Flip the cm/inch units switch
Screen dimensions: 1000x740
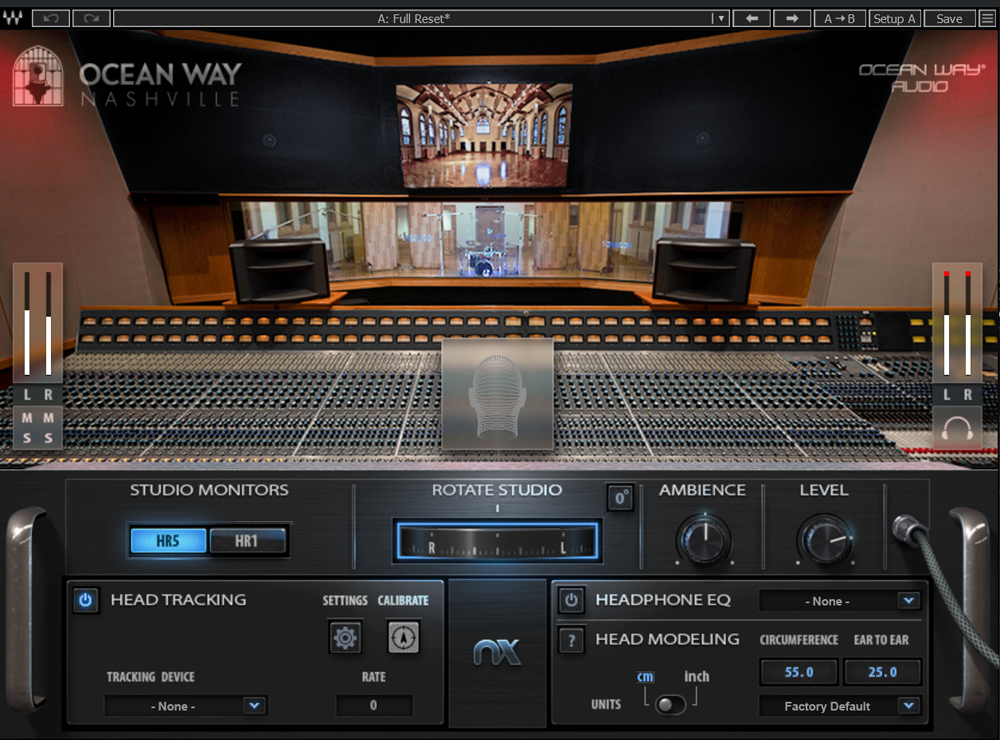(670, 704)
